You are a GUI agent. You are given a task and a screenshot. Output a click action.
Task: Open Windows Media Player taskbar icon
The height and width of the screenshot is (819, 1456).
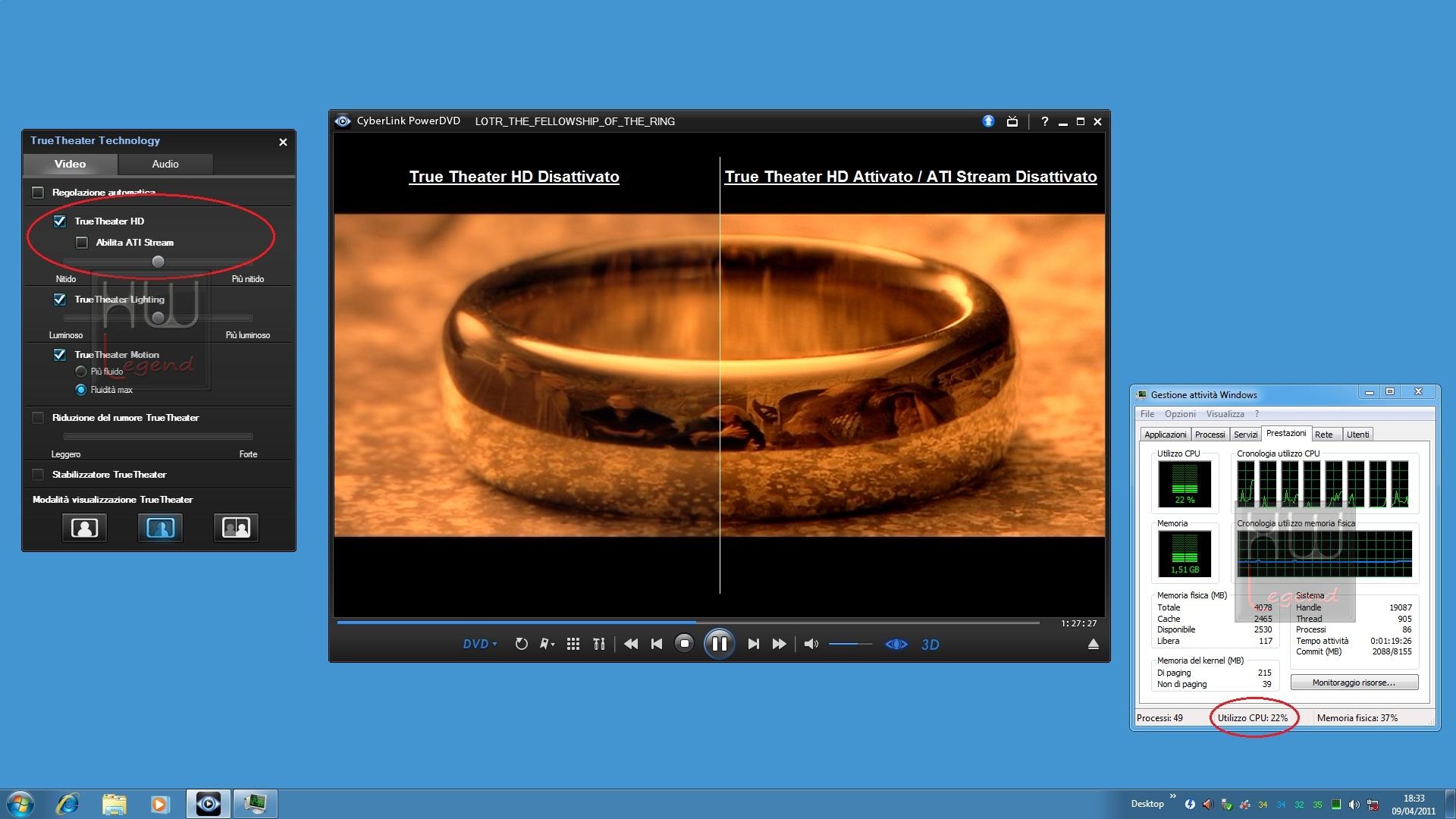pos(159,804)
